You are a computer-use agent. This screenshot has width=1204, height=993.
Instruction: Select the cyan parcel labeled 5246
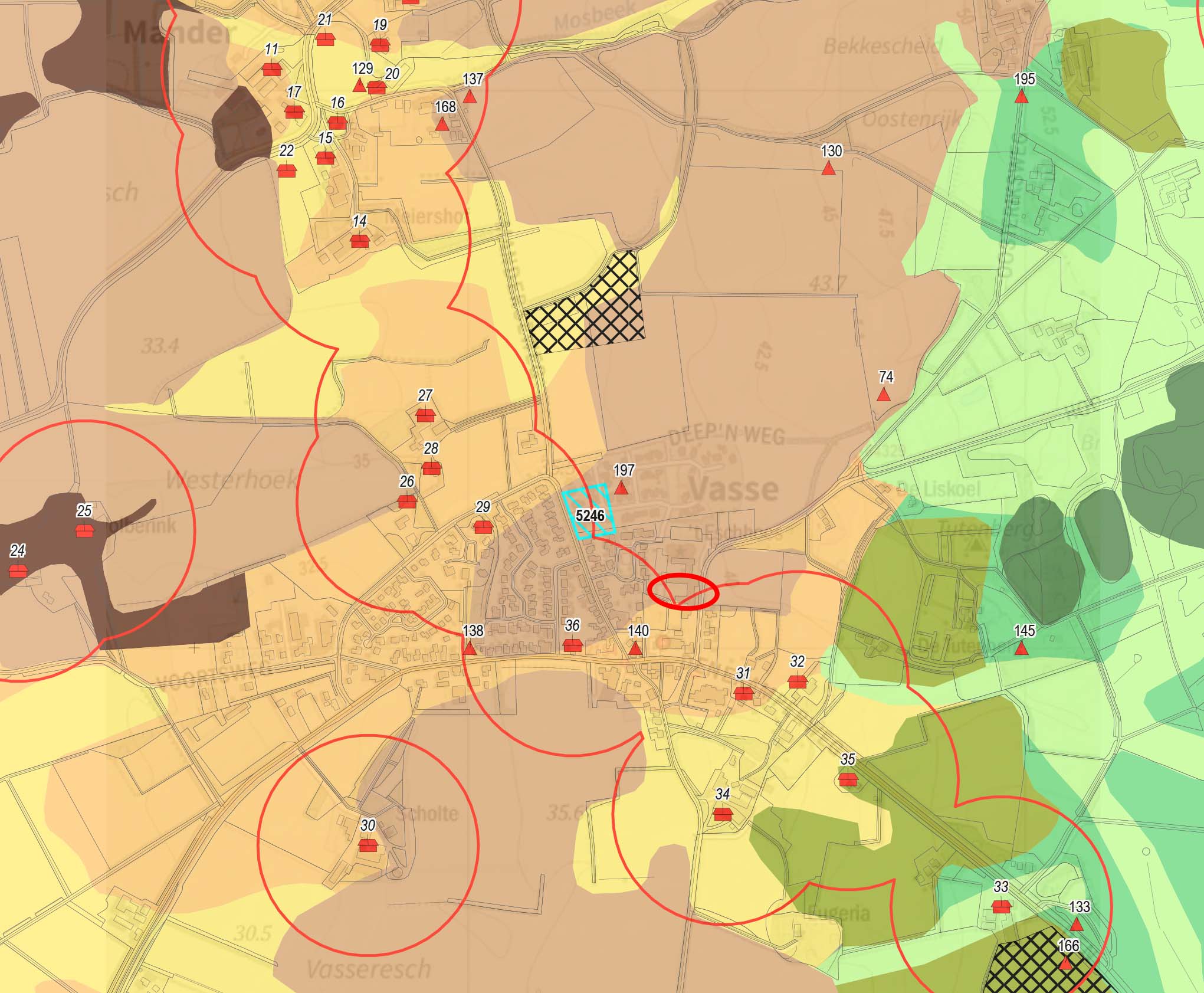(x=589, y=512)
